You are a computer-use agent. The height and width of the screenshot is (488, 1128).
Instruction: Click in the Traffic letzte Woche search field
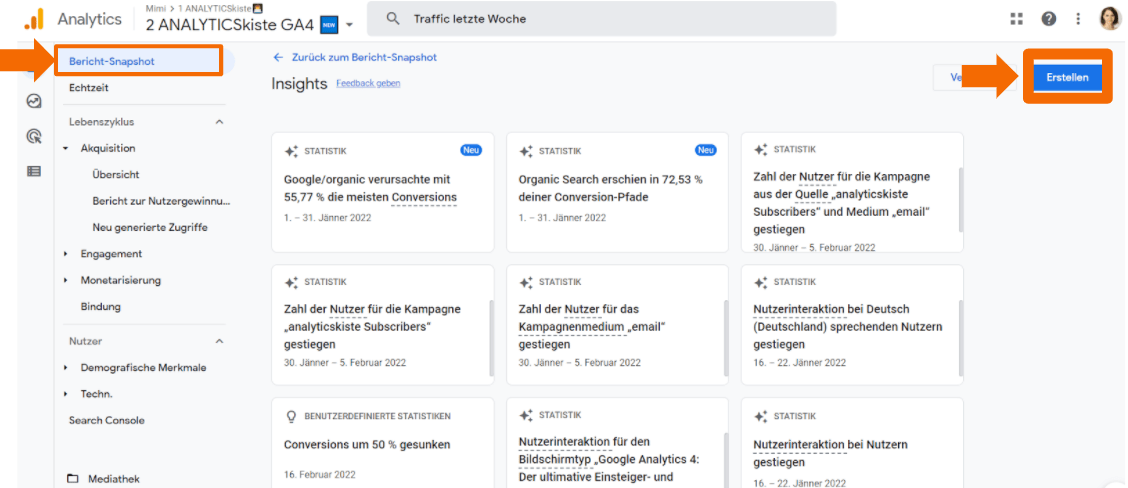pos(601,19)
